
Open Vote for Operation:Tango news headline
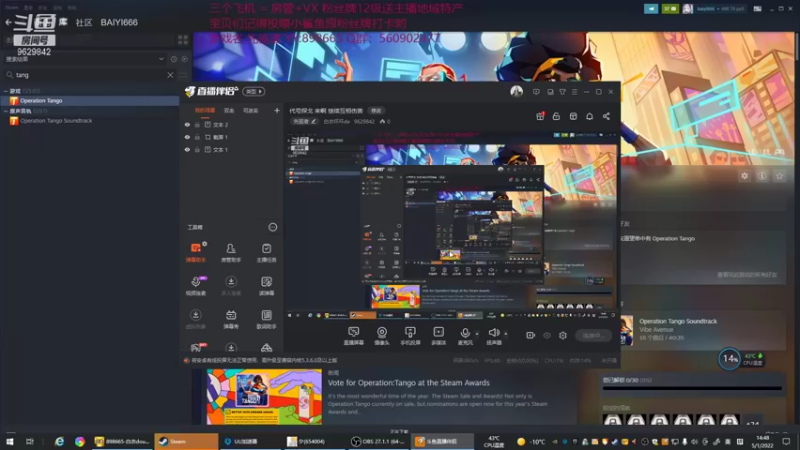[x=409, y=383]
